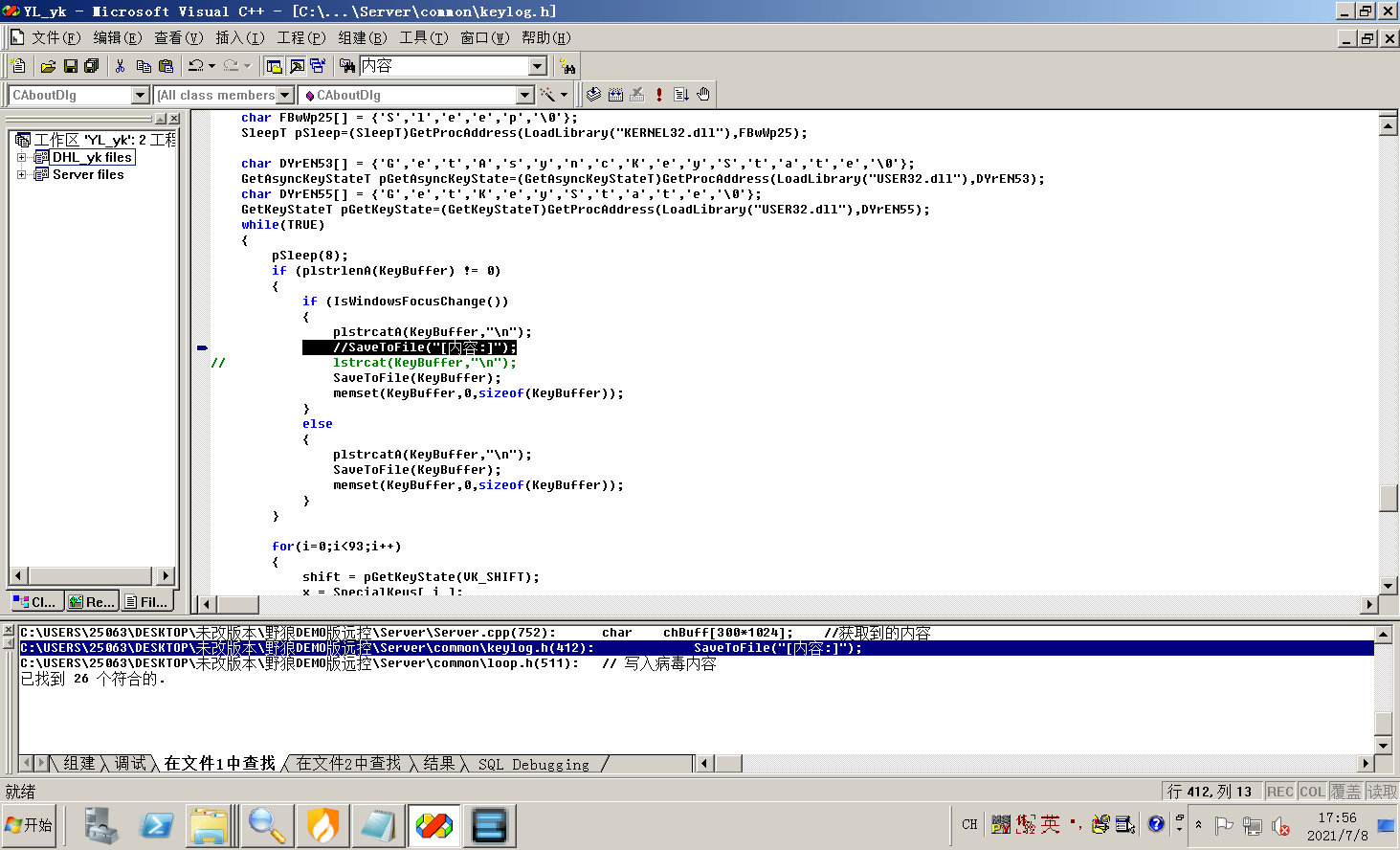Viewport: 1400px width, 850px height.
Task: Click workspace pane horizontal scroll right arrow
Action: 166,575
